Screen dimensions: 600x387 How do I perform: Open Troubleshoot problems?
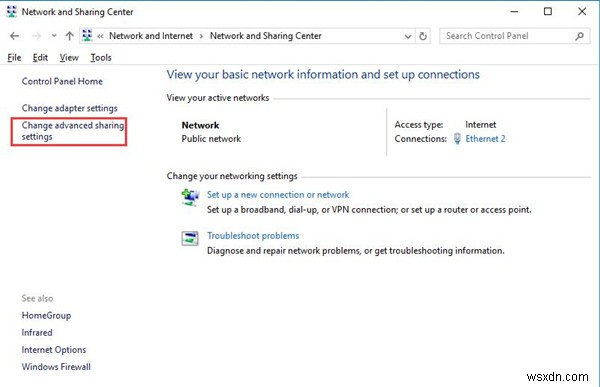coord(253,235)
